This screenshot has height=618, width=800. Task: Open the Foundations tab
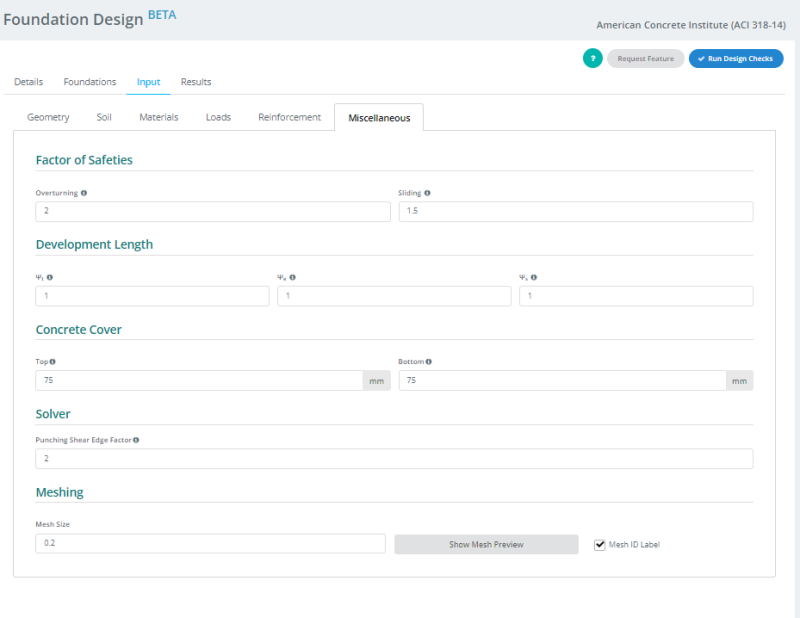90,82
